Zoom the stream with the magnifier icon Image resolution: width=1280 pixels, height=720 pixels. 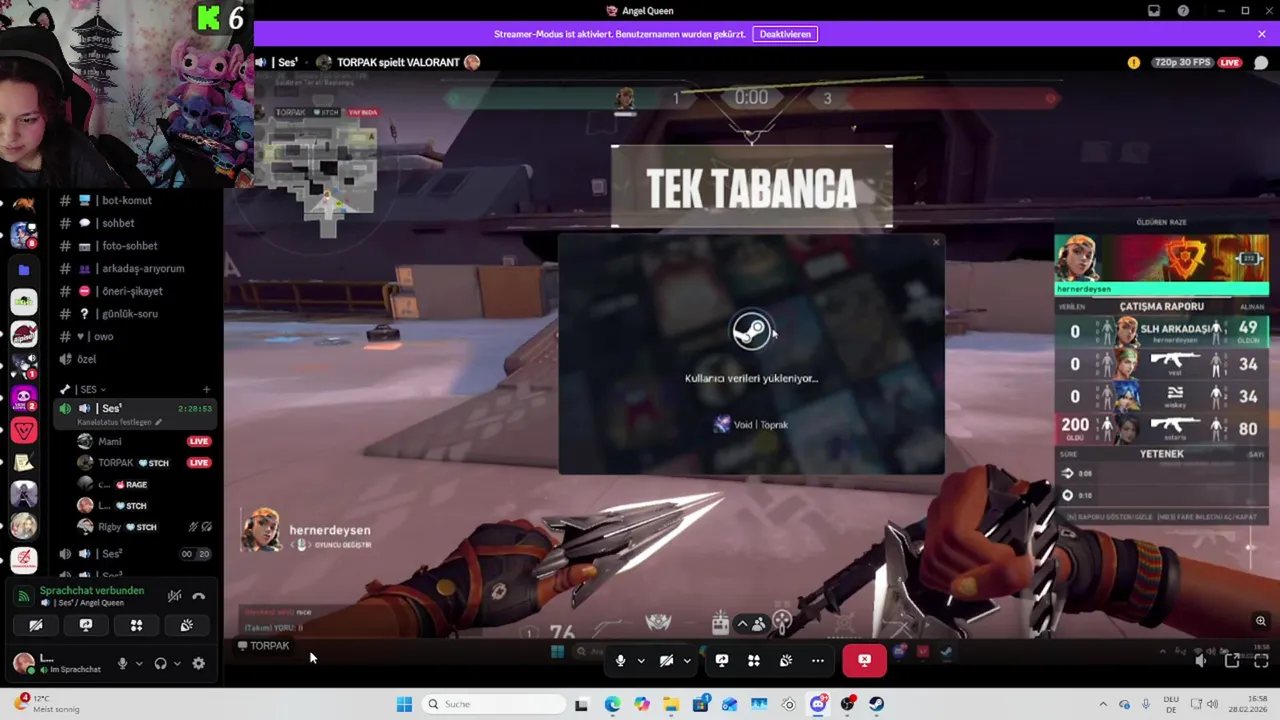(x=1261, y=621)
